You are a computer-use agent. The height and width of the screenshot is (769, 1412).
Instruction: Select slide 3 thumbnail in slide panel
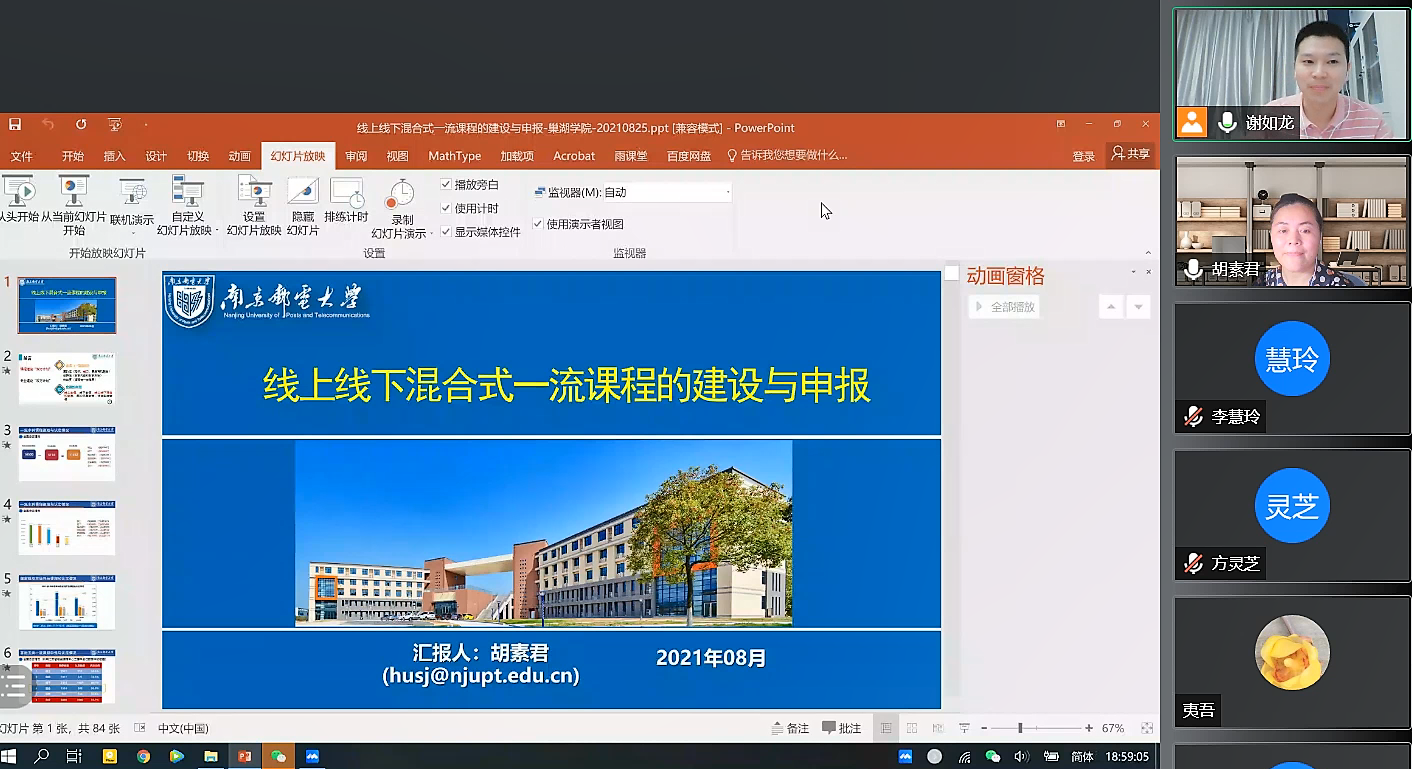(x=67, y=453)
